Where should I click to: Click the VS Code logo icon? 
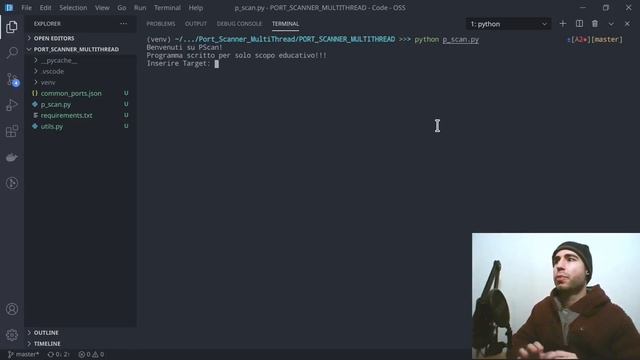[9, 7]
